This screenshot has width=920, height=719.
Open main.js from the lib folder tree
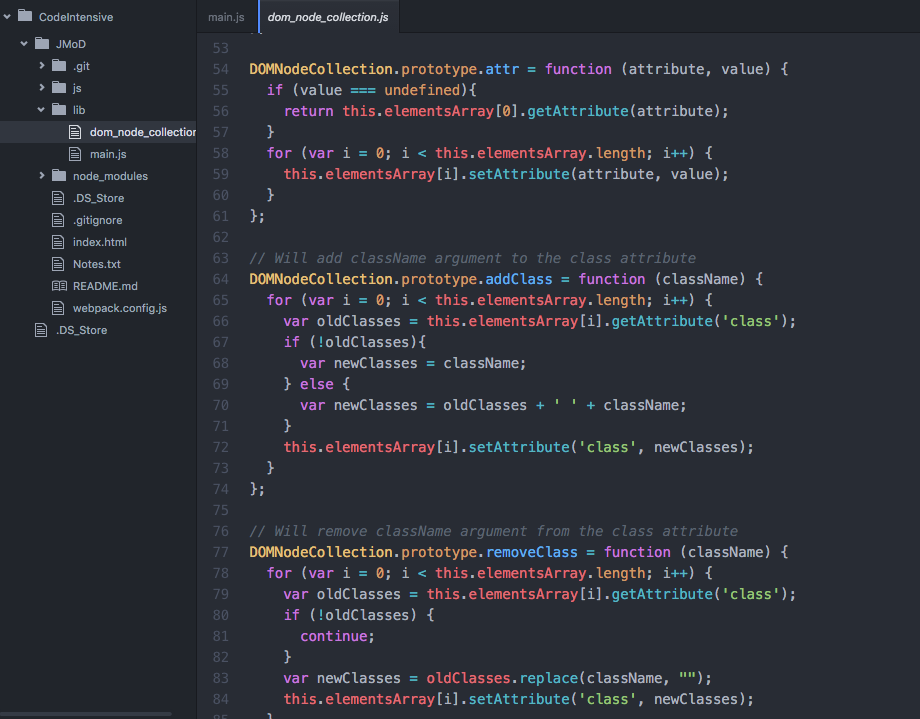(108, 154)
